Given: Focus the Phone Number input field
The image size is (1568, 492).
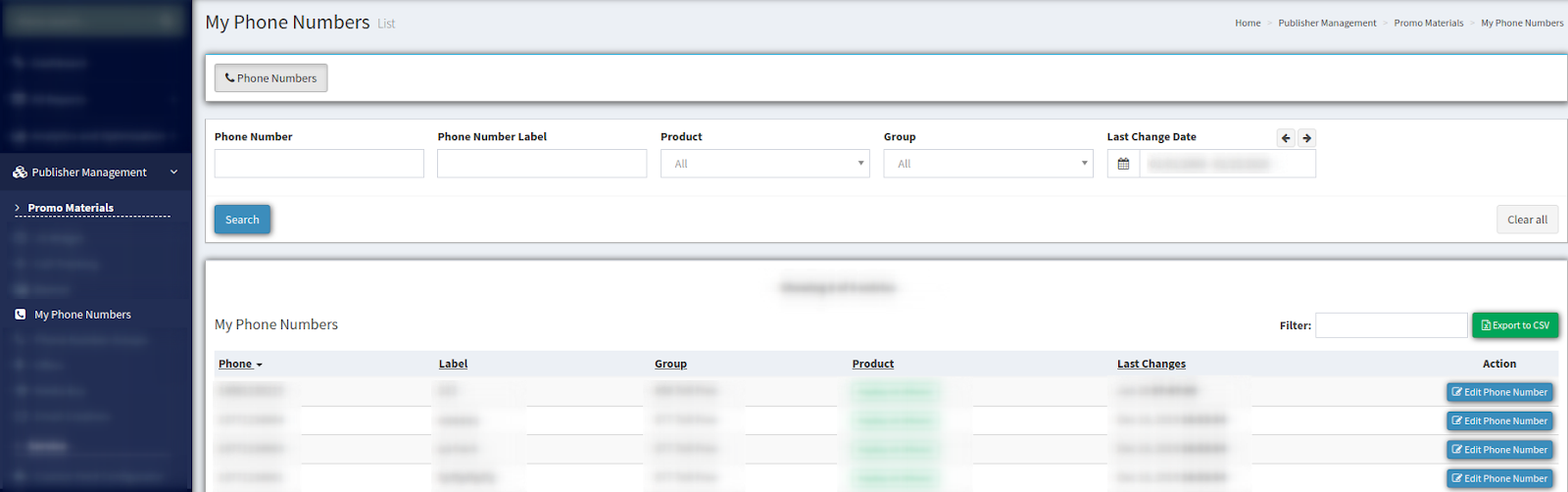Looking at the screenshot, I should click(318, 164).
